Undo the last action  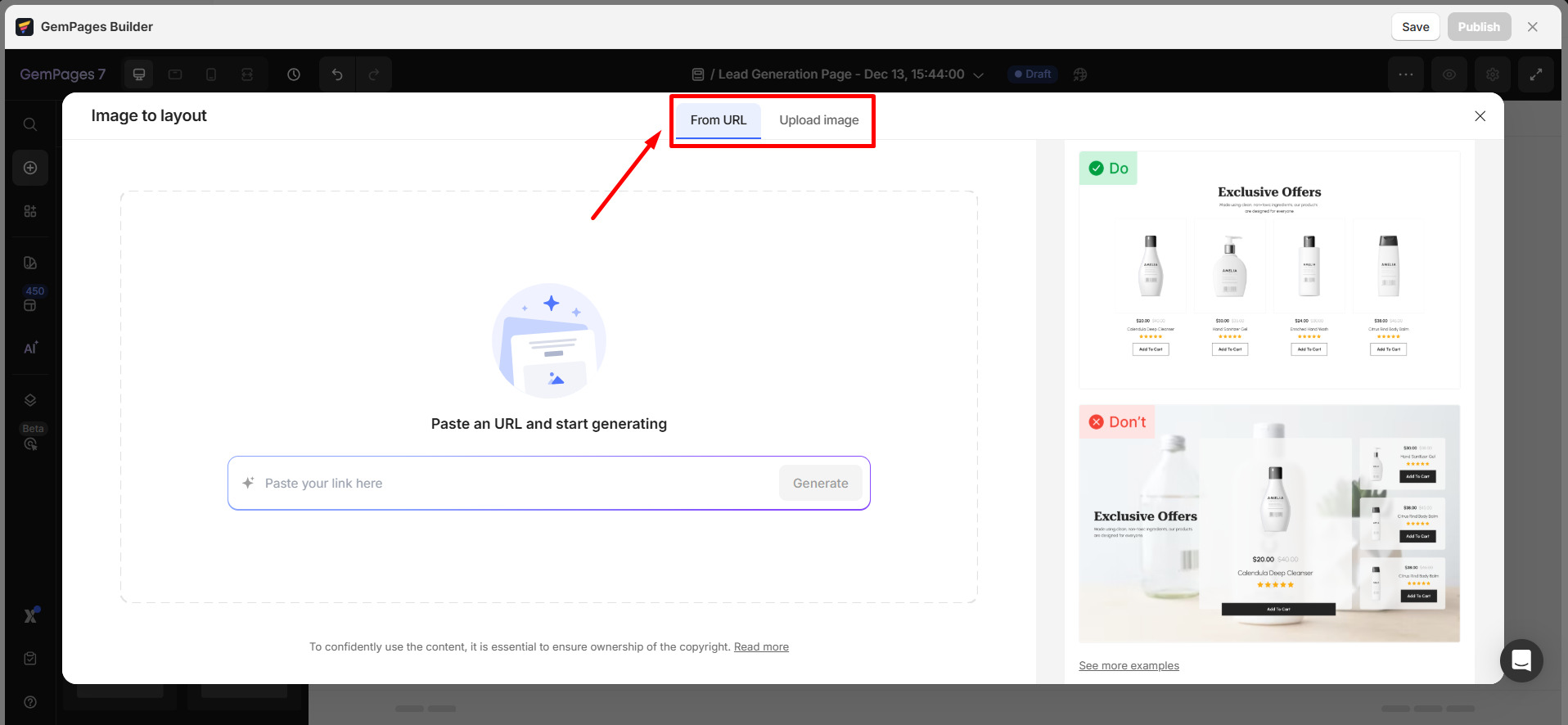tap(337, 74)
